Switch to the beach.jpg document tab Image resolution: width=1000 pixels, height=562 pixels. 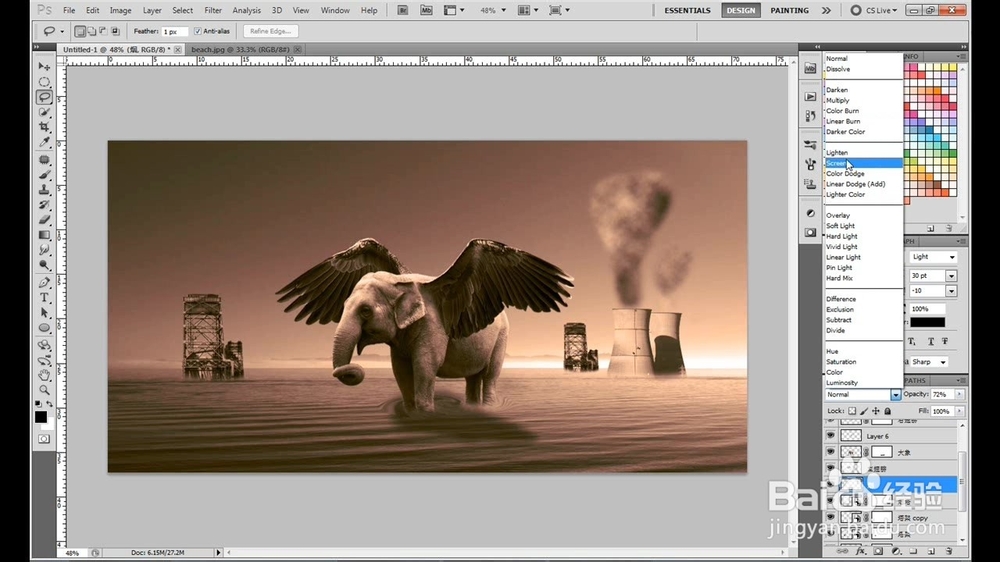(x=240, y=49)
